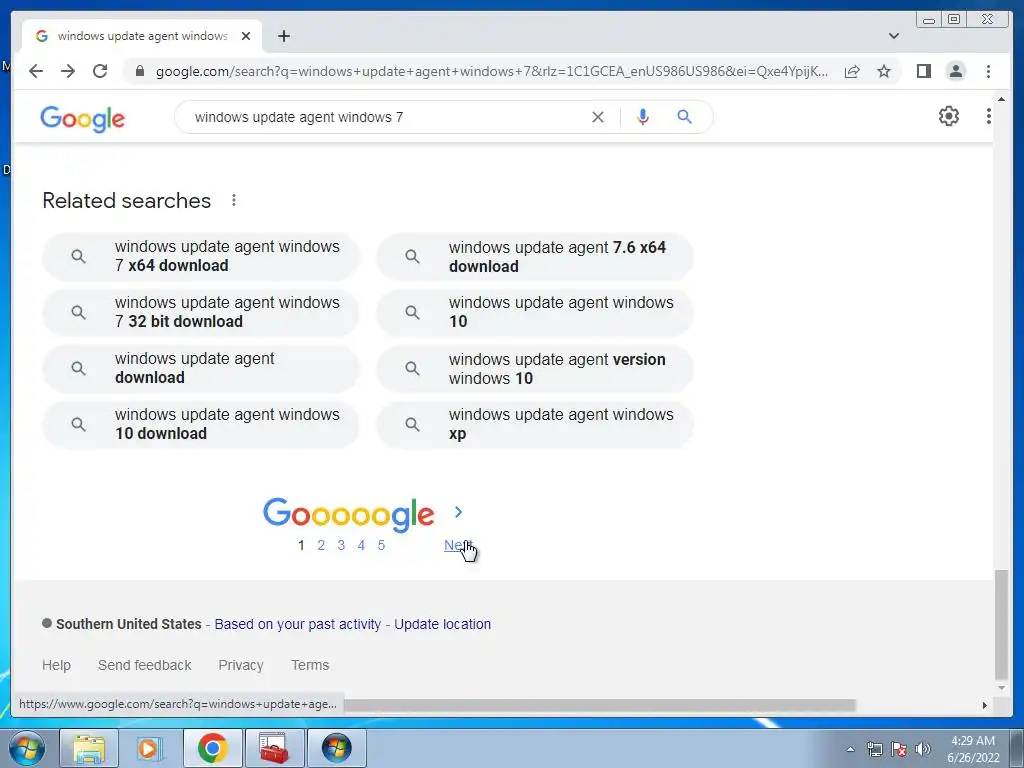Search 'windows update agent windows xp'
Image resolution: width=1024 pixels, height=768 pixels.
click(x=535, y=424)
